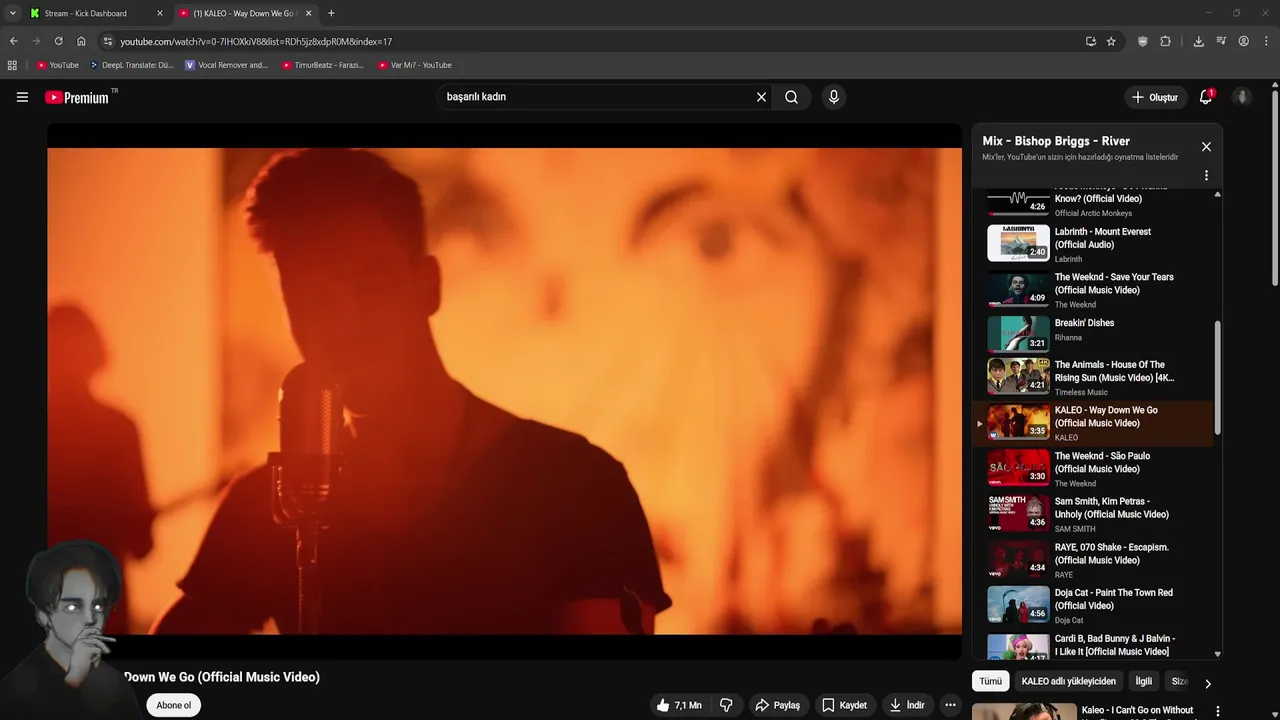Play Breakin' Dishes by Rihanna

pyautogui.click(x=1092, y=335)
